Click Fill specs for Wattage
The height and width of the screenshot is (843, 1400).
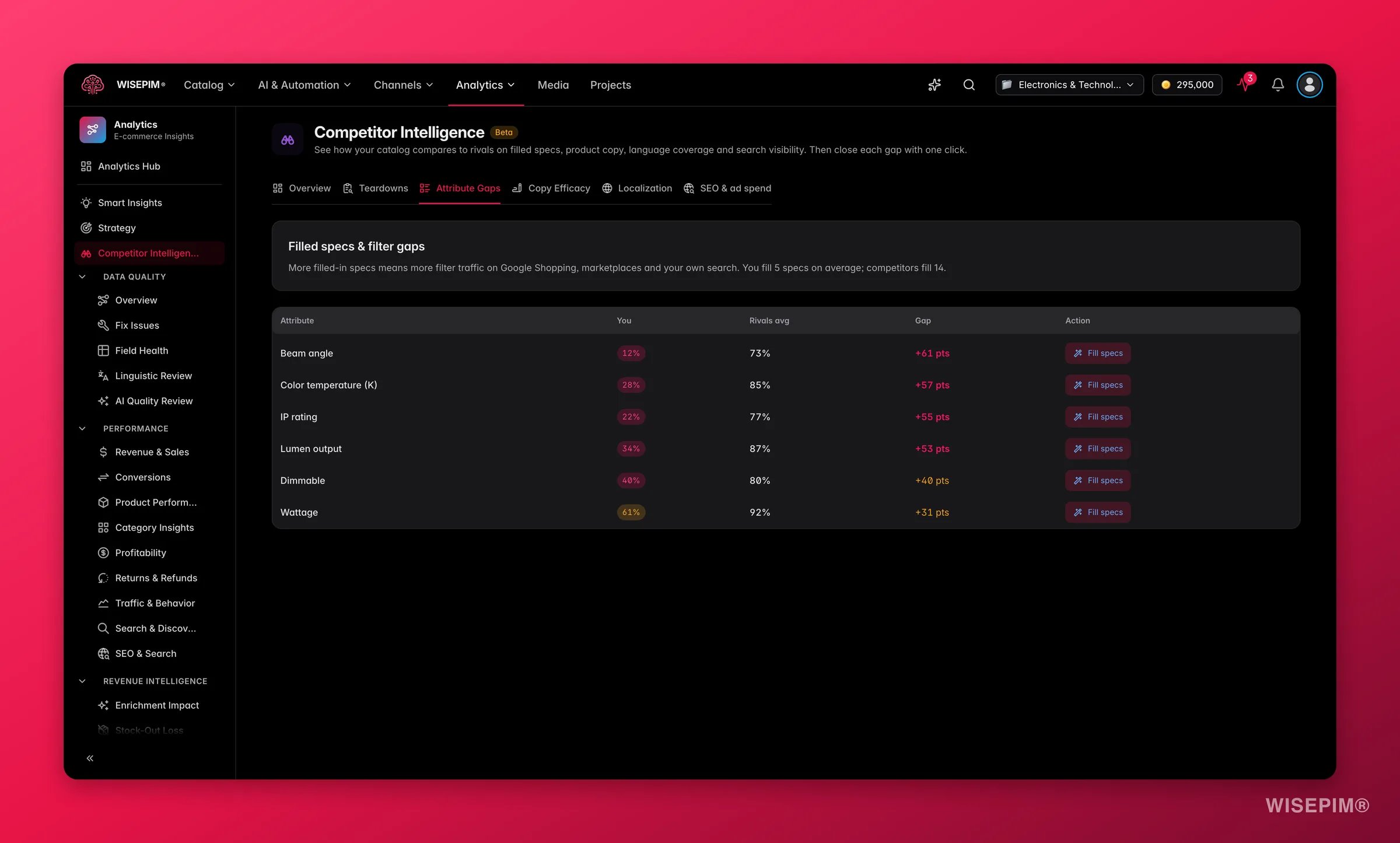[x=1098, y=512]
